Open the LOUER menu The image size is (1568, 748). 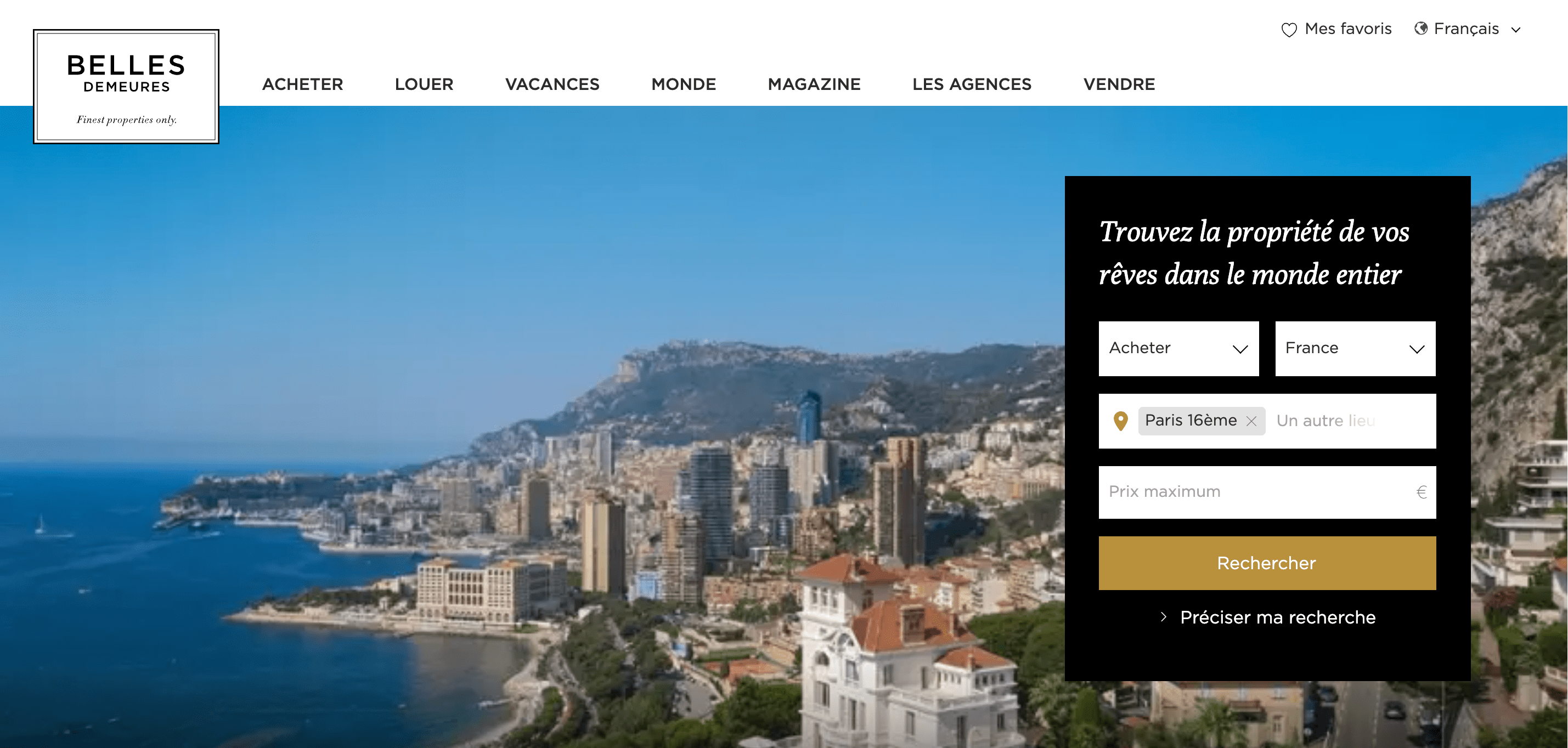(x=424, y=84)
